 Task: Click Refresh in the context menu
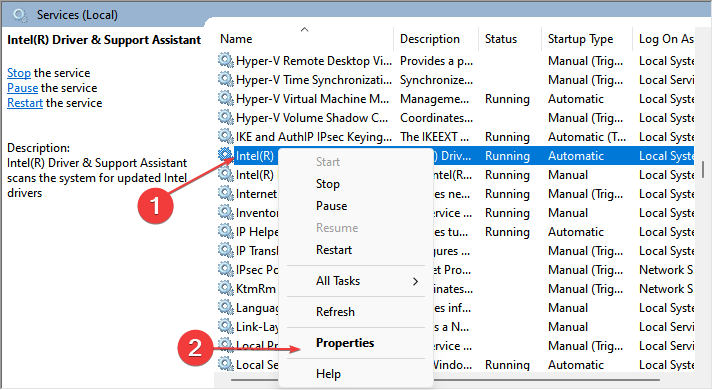click(x=335, y=312)
